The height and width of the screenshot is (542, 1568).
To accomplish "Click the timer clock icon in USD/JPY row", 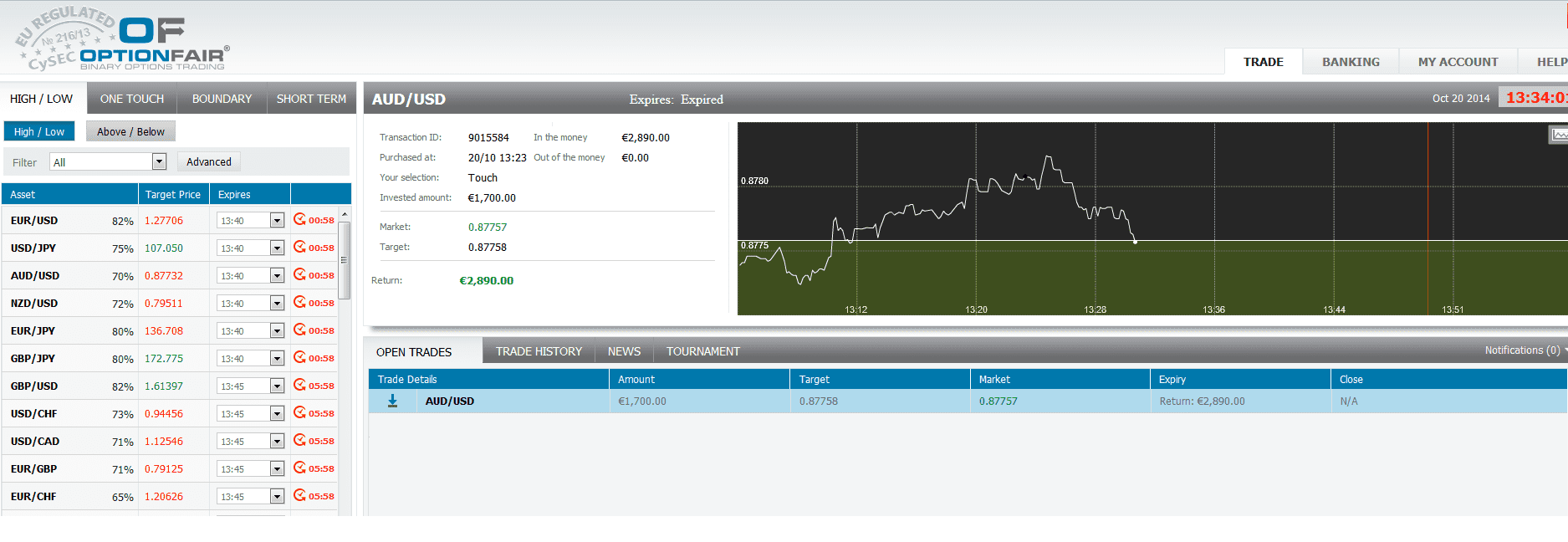I will tap(299, 248).
